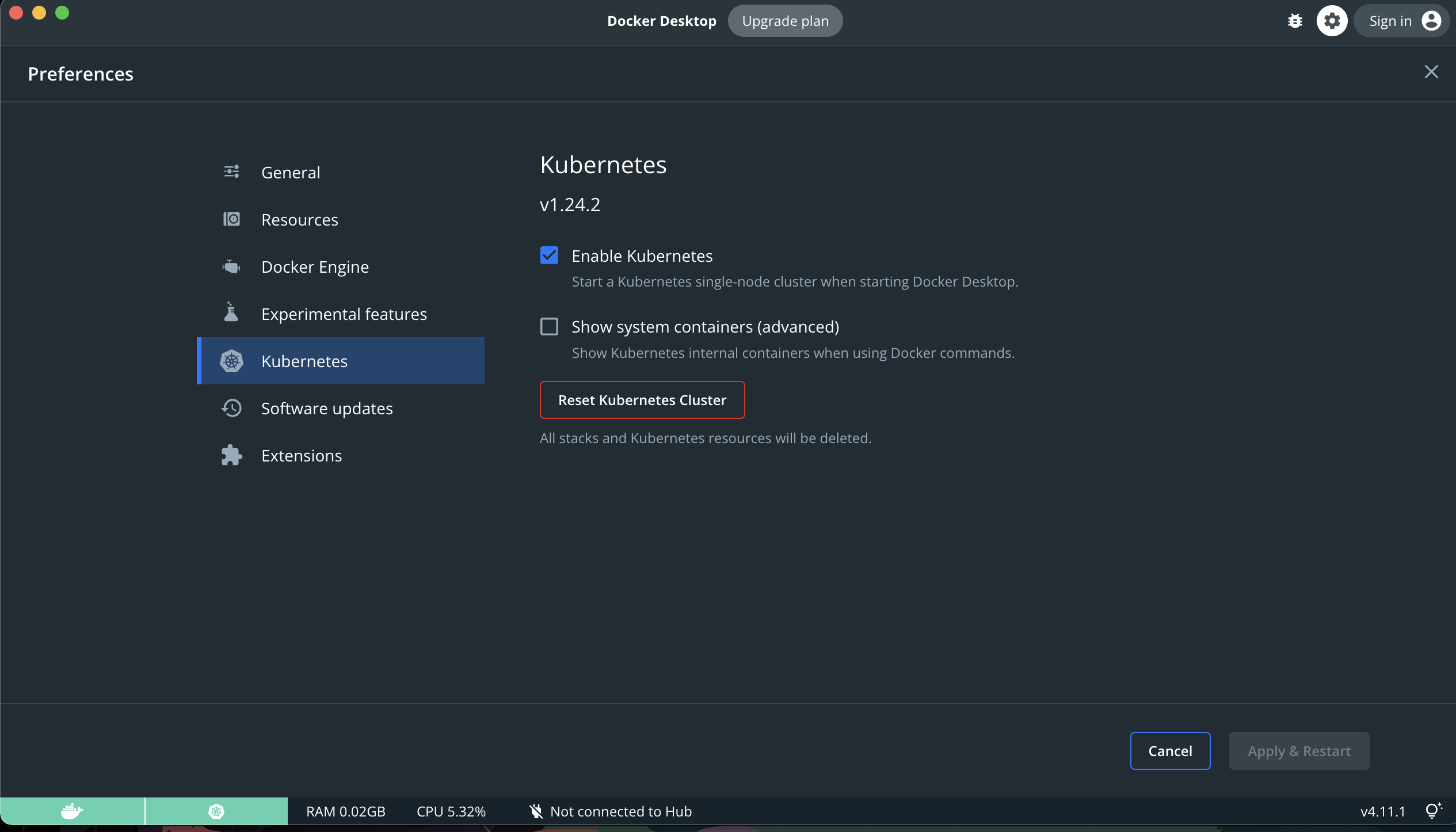1456x832 pixels.
Task: Open the Docker Engine section
Action: click(341, 266)
